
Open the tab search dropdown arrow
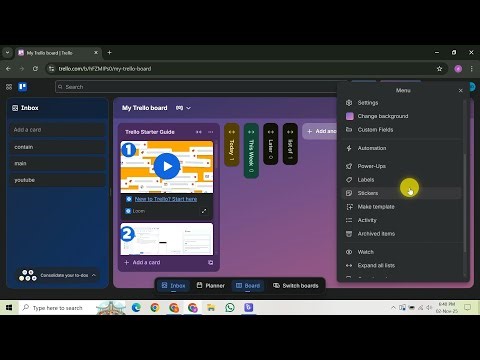(7, 53)
